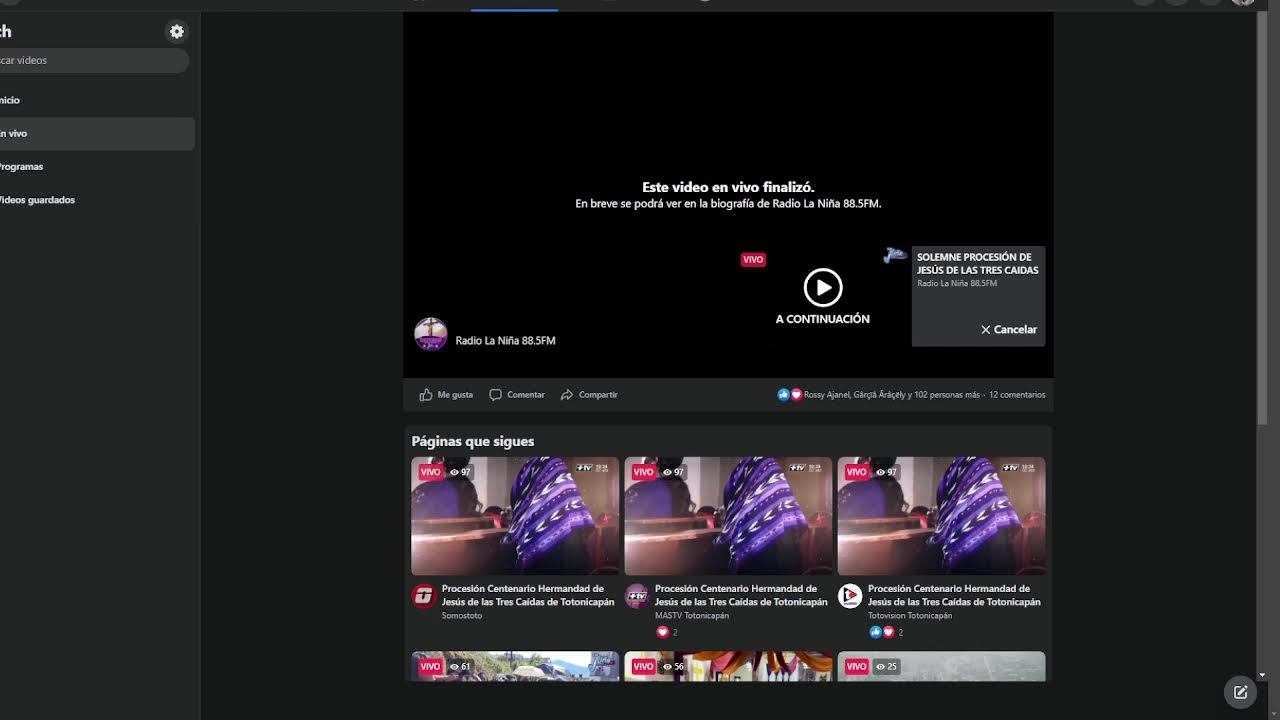1280x720 pixels.
Task: Open the MASTV Totonicapán live video thumbnail
Action: 728,516
